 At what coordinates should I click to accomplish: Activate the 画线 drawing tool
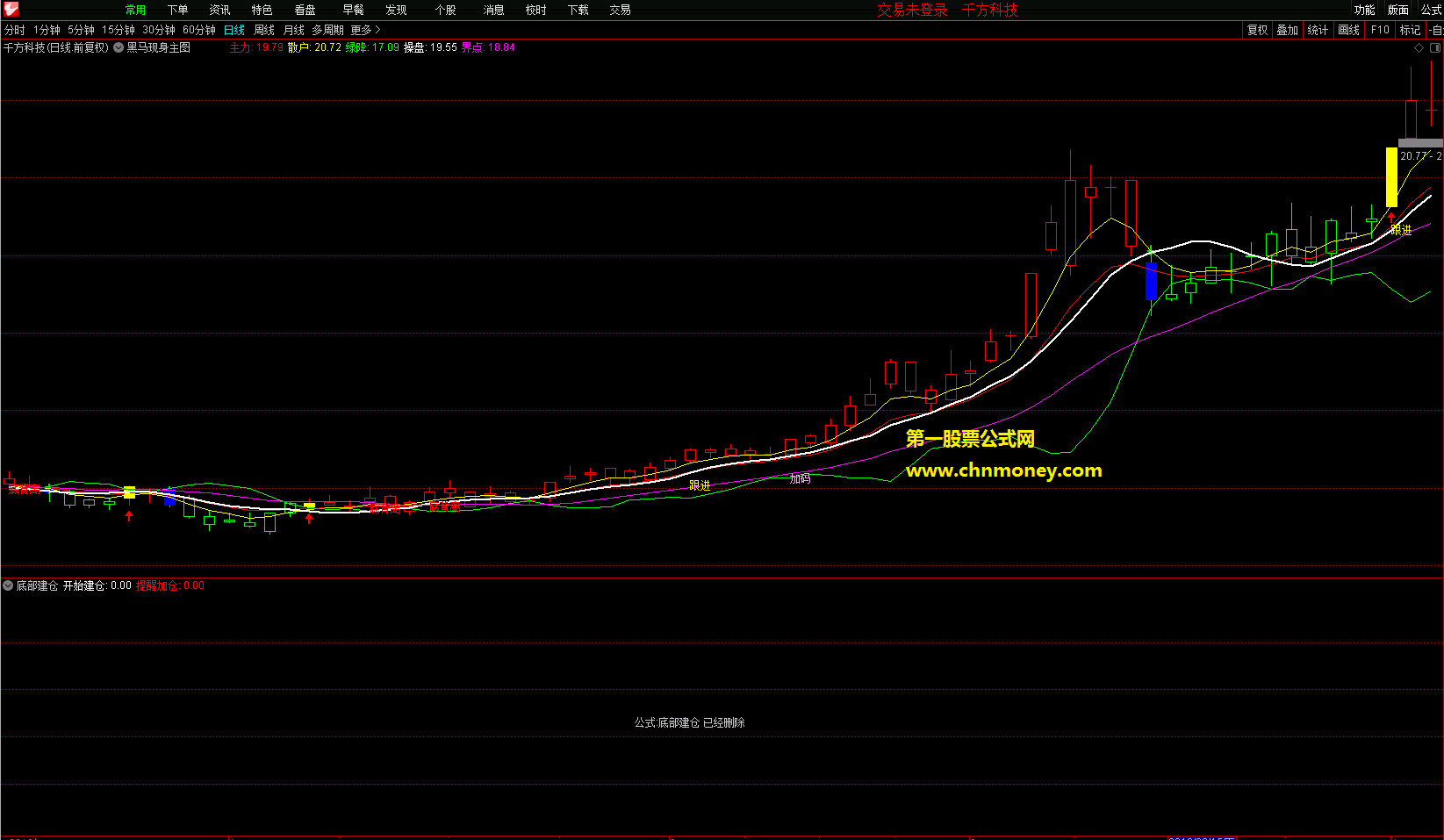[1348, 30]
